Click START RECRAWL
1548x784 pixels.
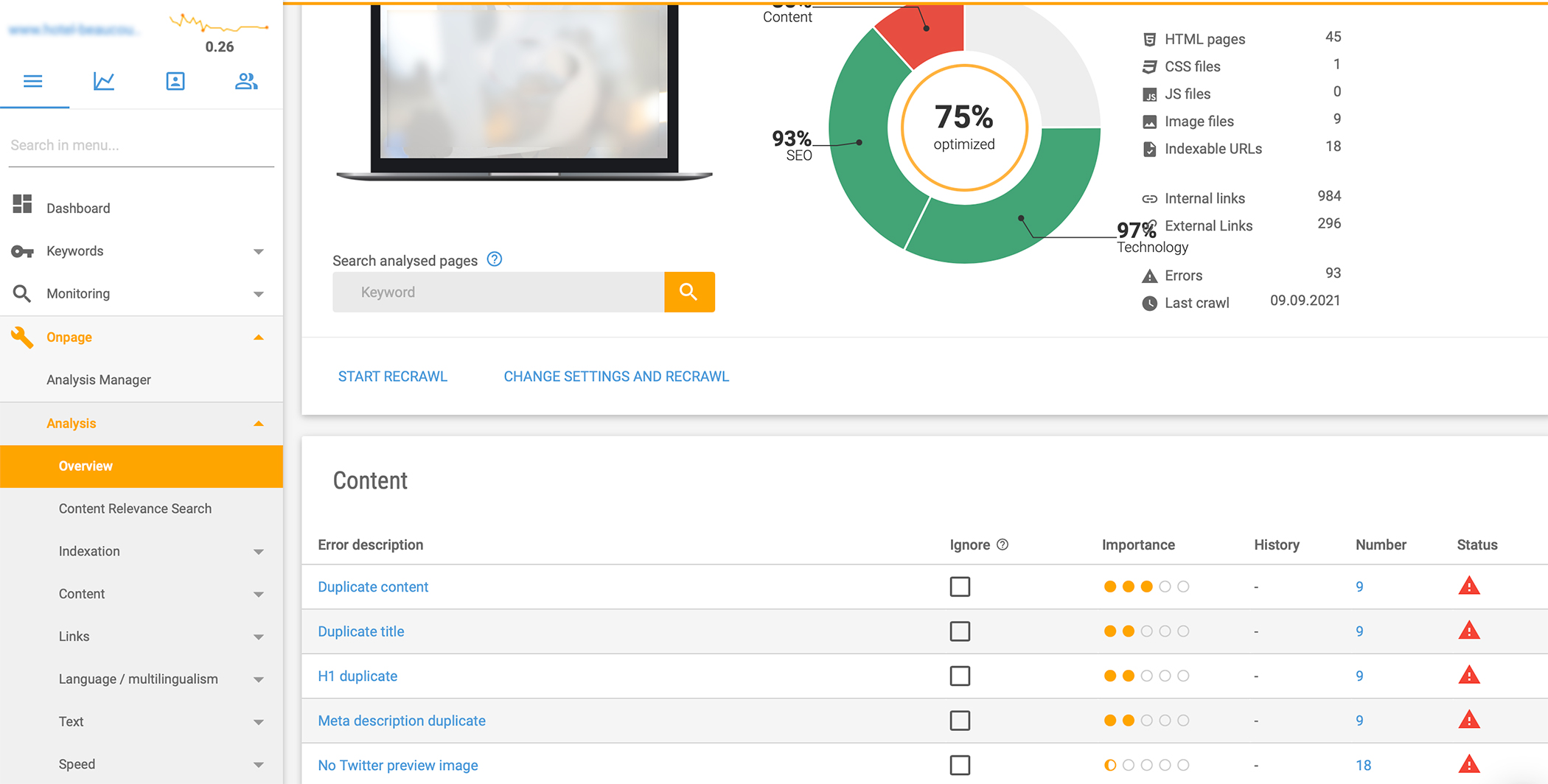click(393, 377)
